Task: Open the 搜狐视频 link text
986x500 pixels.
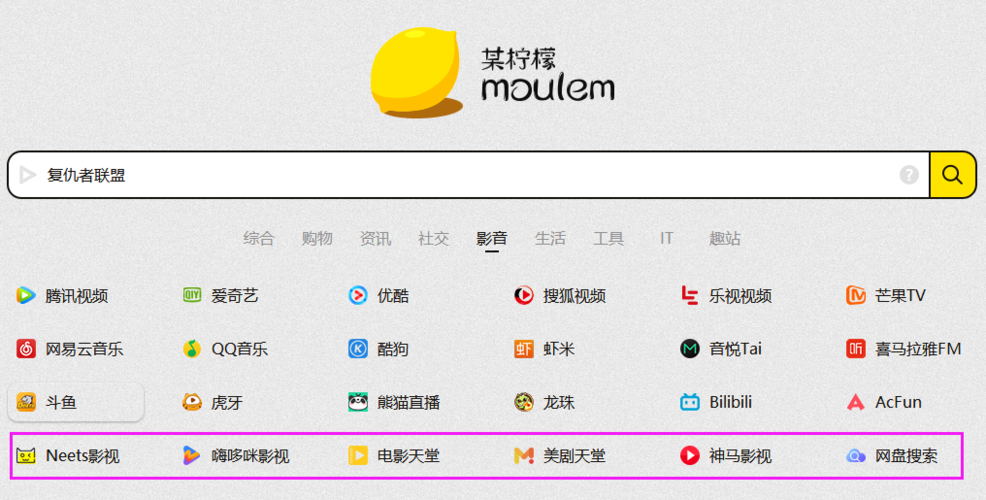Action: click(575, 296)
